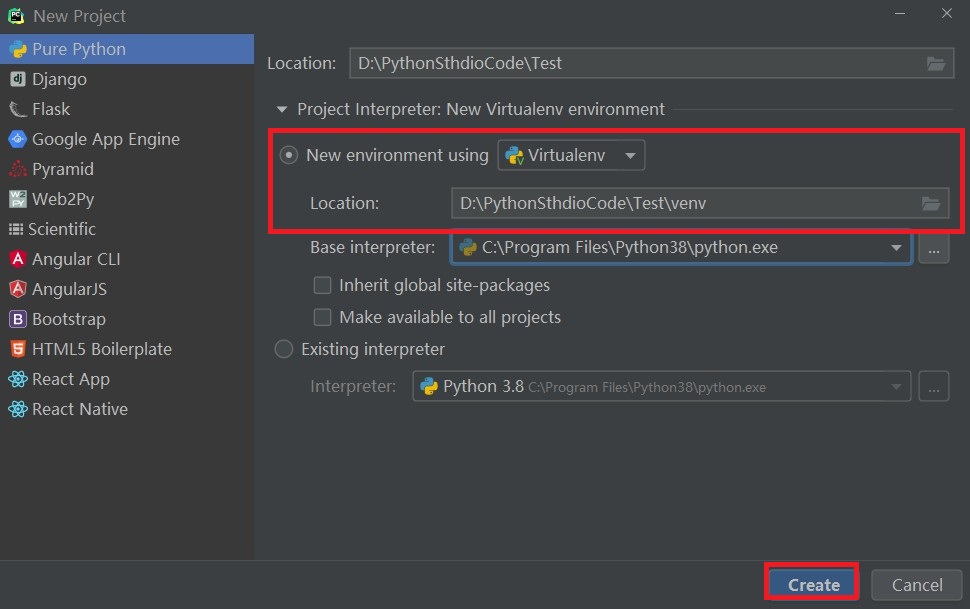Choose the HTML5 Boilerplate icon
Image resolution: width=970 pixels, height=609 pixels.
tap(17, 349)
